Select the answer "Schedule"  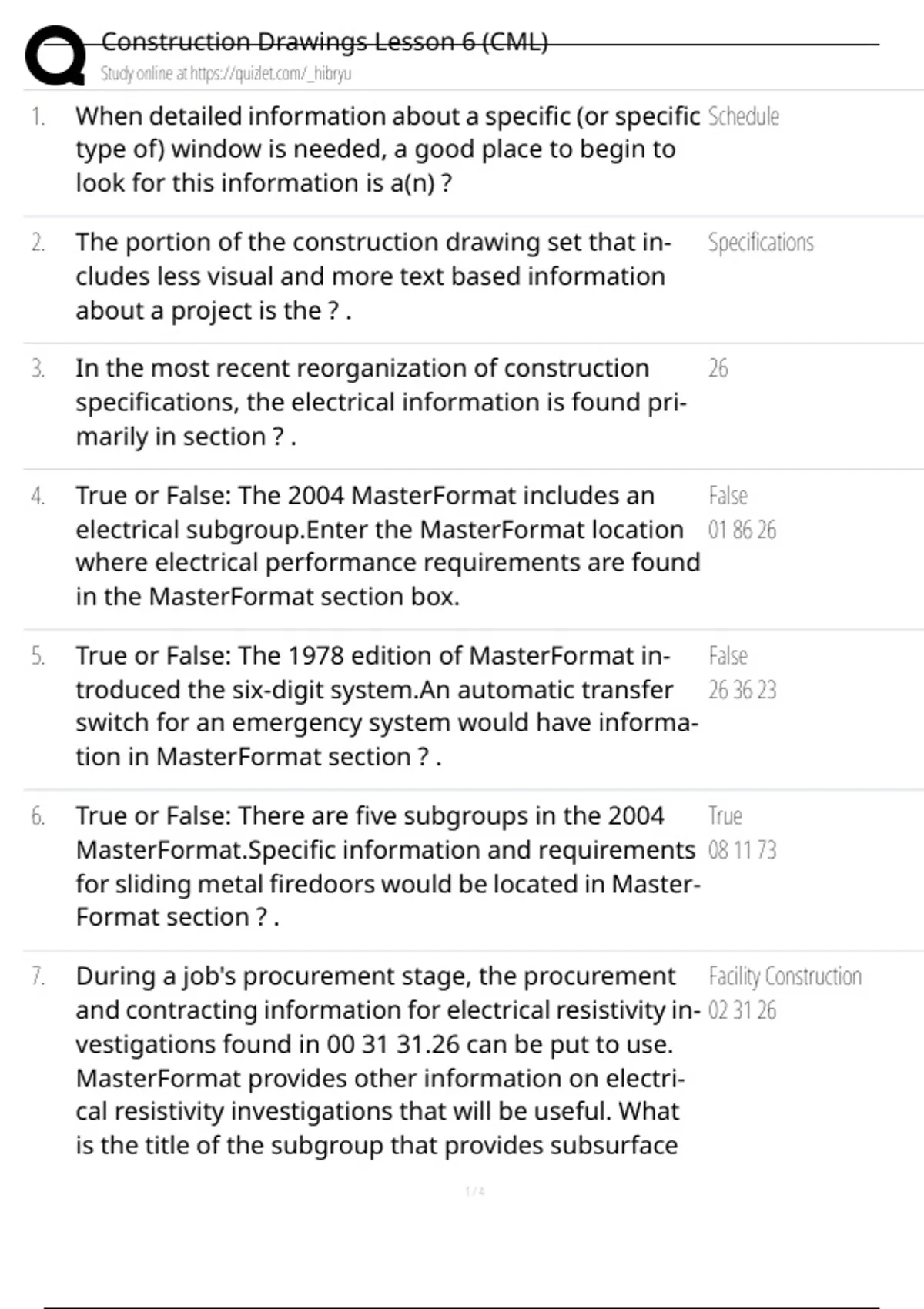[x=743, y=116]
